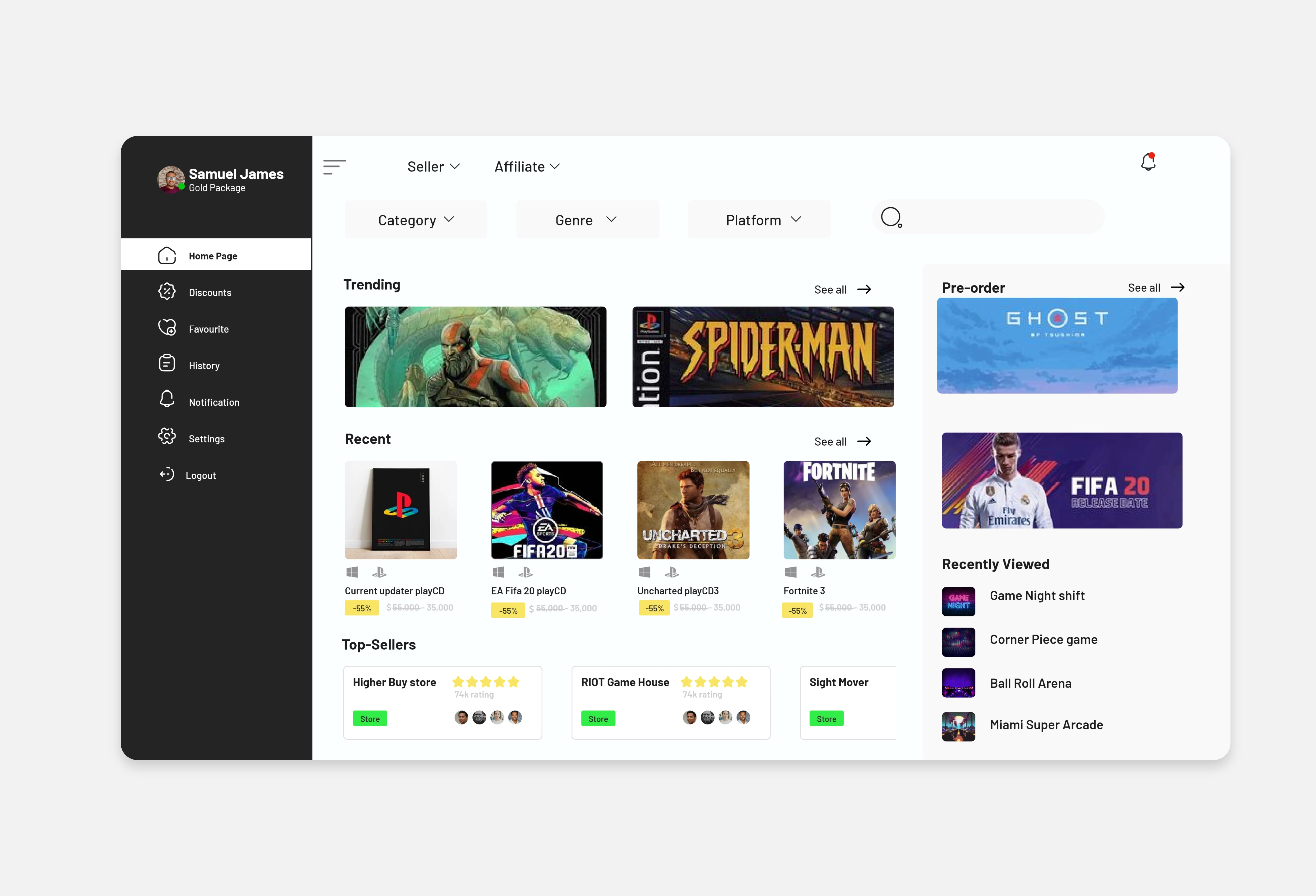Viewport: 1316px width, 896px height.
Task: Click the Discounts badge icon
Action: [x=167, y=292]
